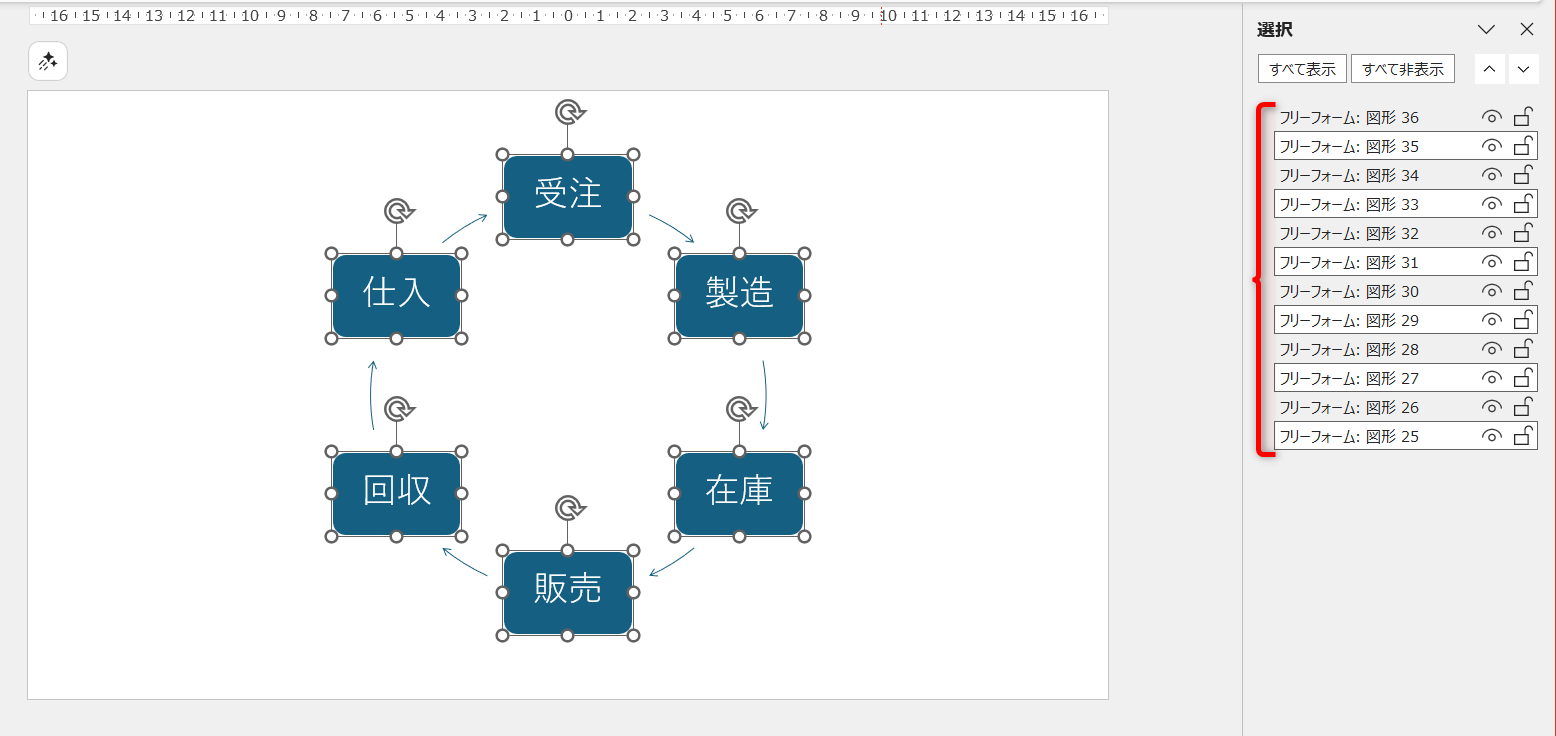Select フリーフォーム: 図形 32 in the list

(x=1406, y=234)
